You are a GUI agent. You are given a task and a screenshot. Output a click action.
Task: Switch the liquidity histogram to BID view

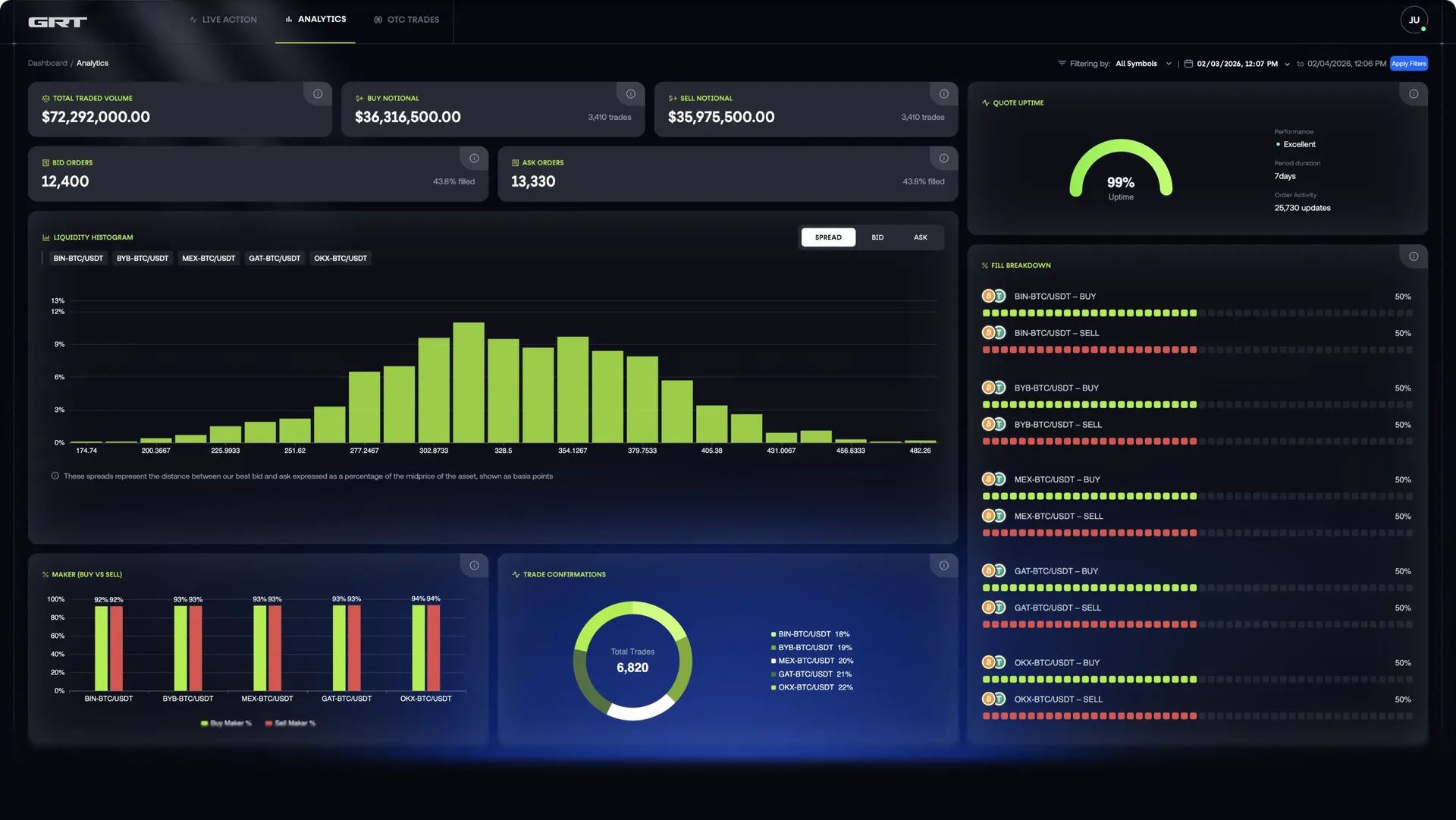[877, 237]
